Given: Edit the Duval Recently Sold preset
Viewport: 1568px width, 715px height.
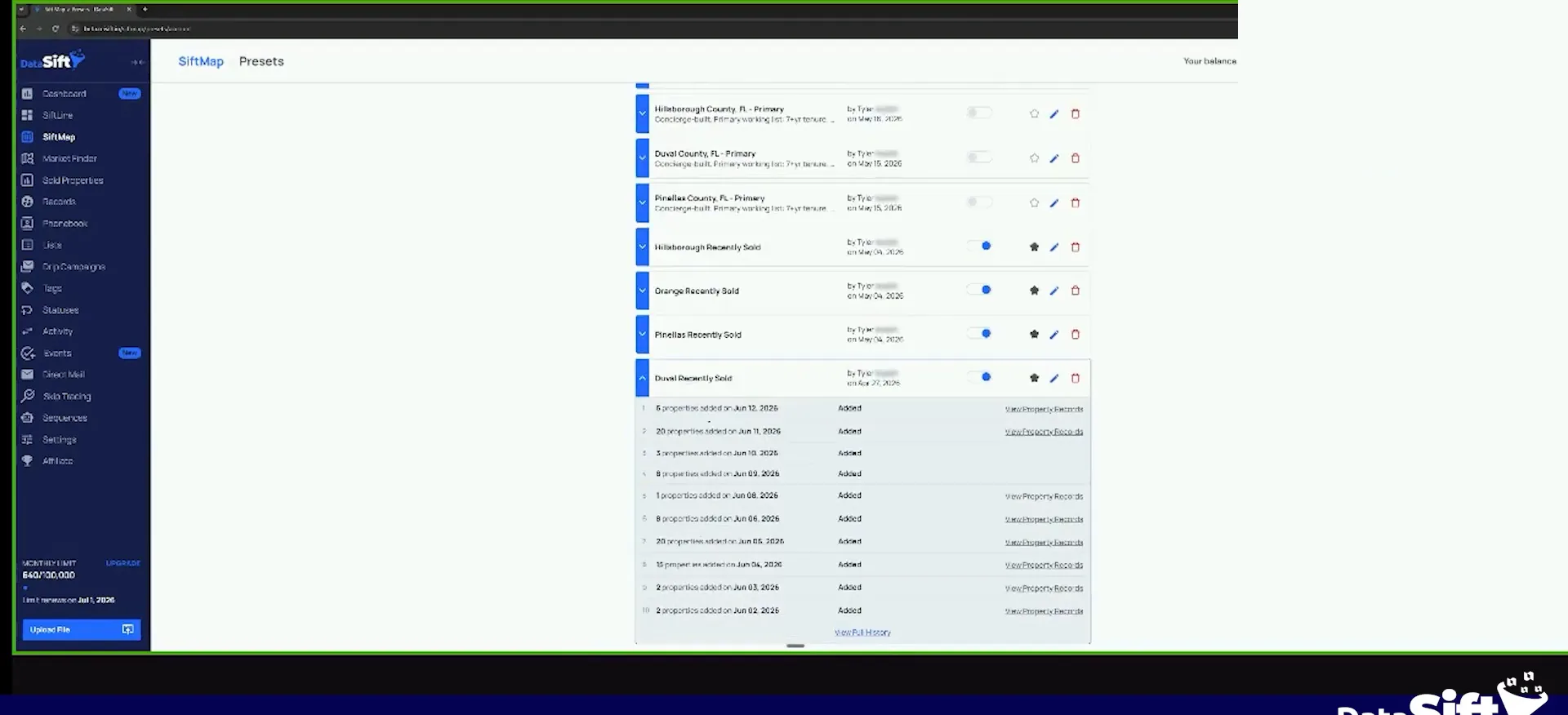Looking at the screenshot, I should pos(1054,378).
